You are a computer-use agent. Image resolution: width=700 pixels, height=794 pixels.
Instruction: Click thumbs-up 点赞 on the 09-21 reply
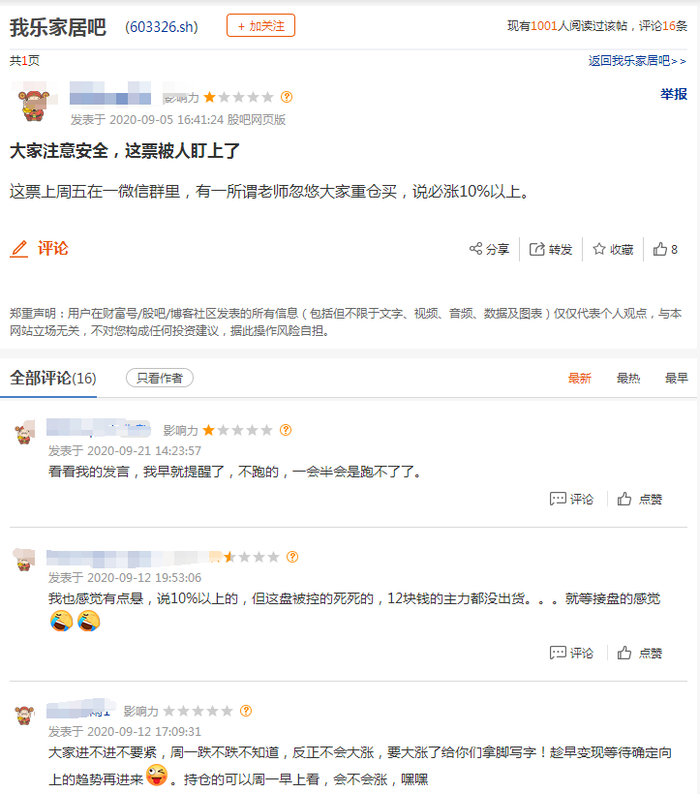click(x=639, y=499)
